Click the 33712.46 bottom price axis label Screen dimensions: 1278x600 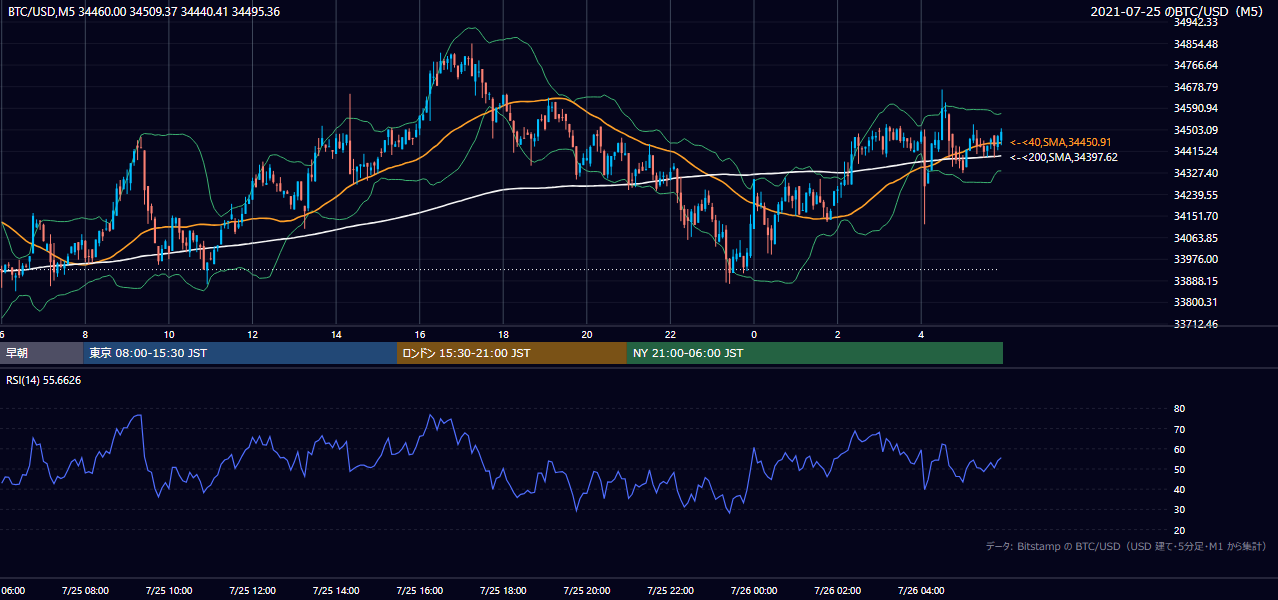tap(1195, 324)
